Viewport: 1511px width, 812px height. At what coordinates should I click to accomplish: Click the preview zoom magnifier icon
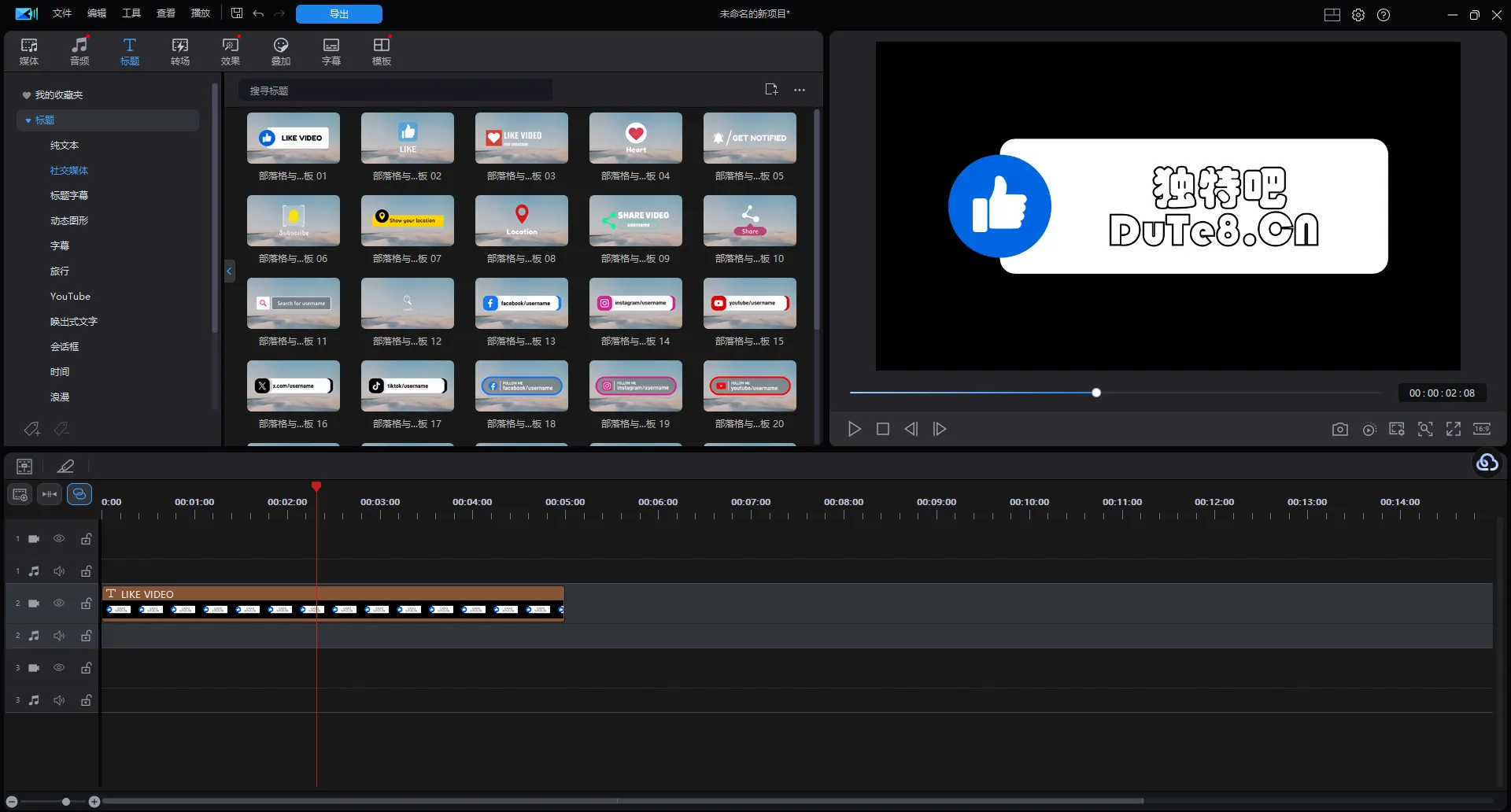point(1425,429)
